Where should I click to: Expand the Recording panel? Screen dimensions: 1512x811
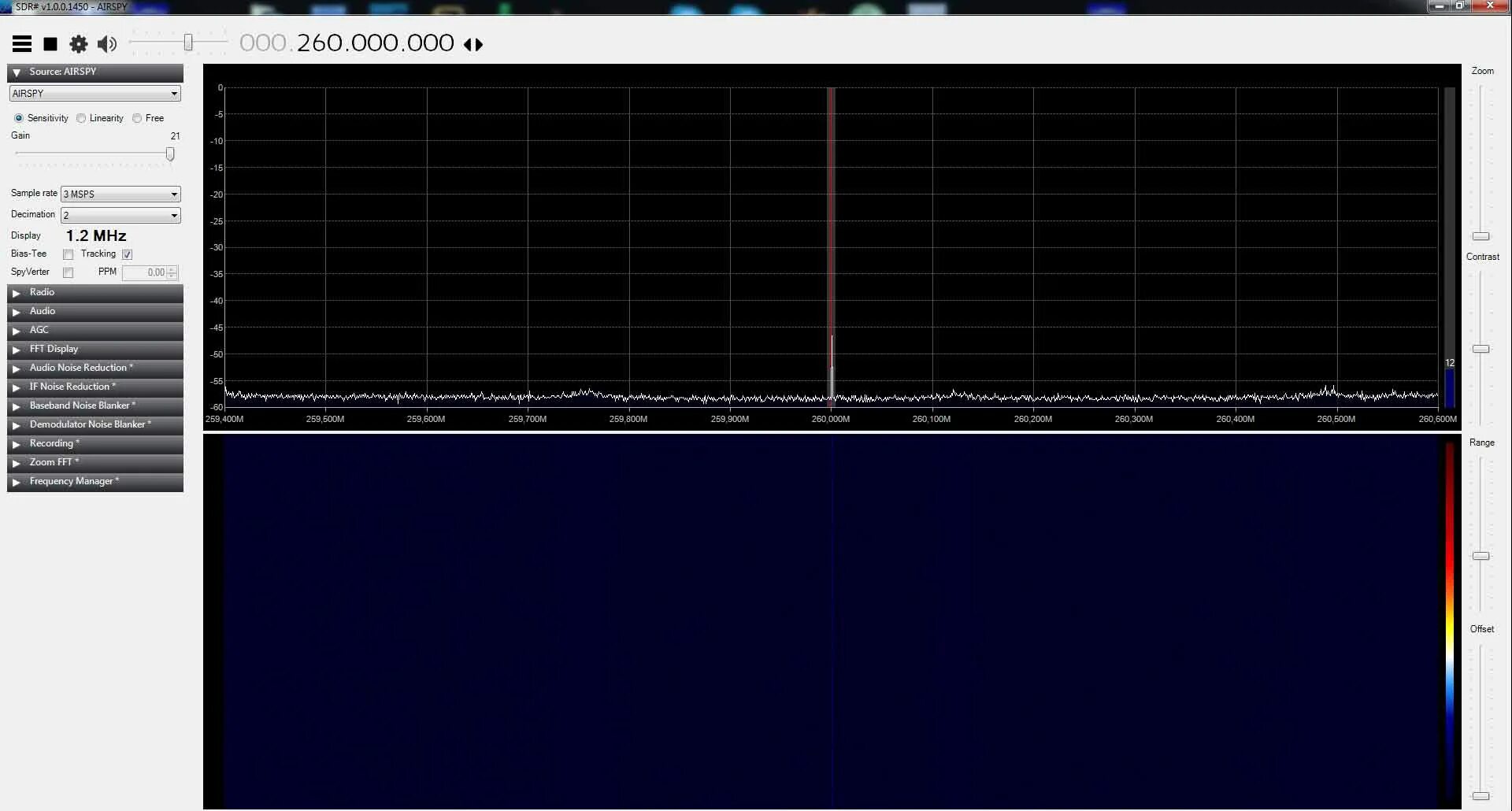(x=95, y=444)
